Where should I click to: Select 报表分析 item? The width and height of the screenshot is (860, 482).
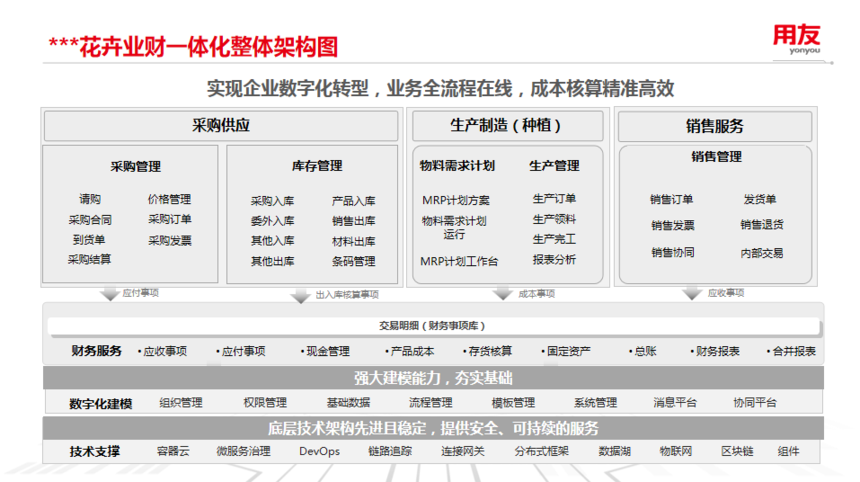coord(555,259)
